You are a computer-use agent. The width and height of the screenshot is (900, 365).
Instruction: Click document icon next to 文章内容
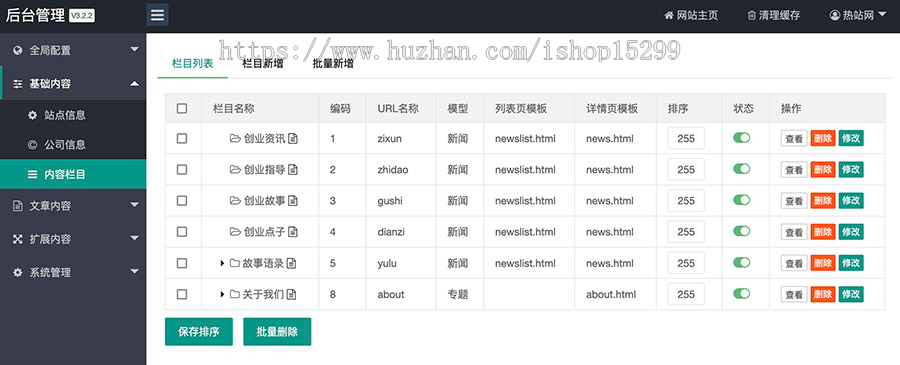pos(18,205)
